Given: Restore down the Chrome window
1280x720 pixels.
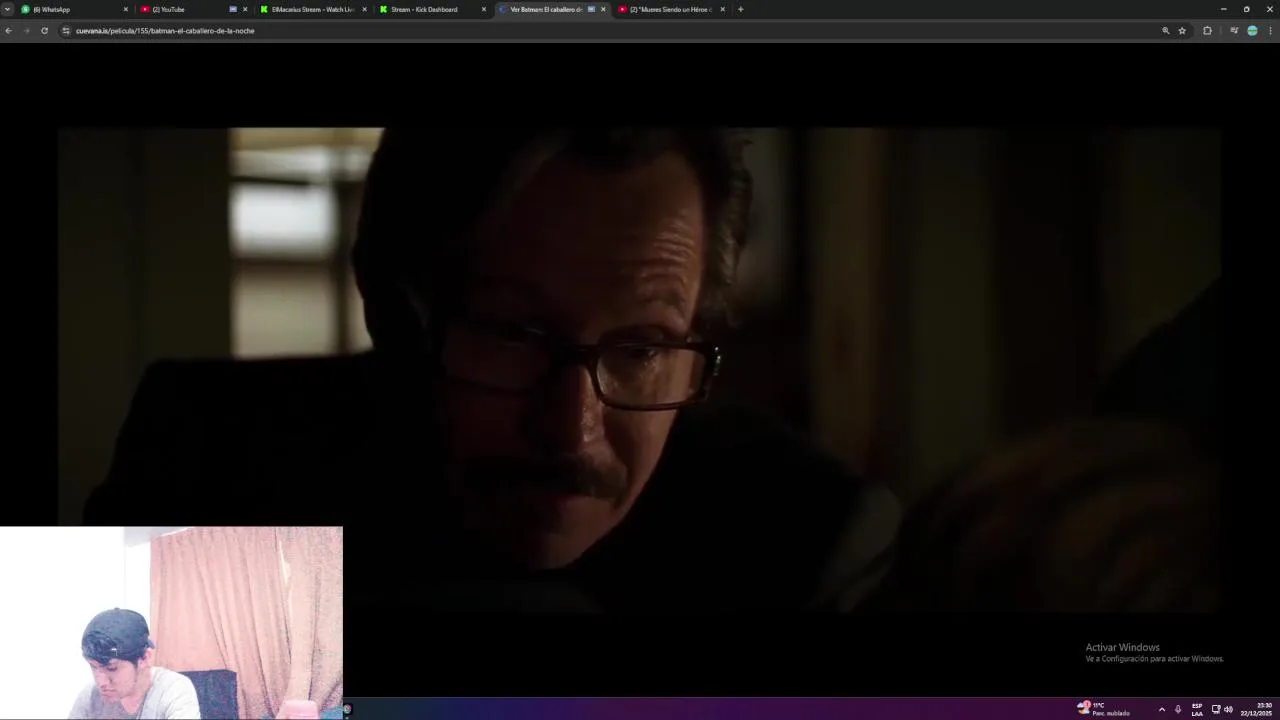Looking at the screenshot, I should (1246, 9).
